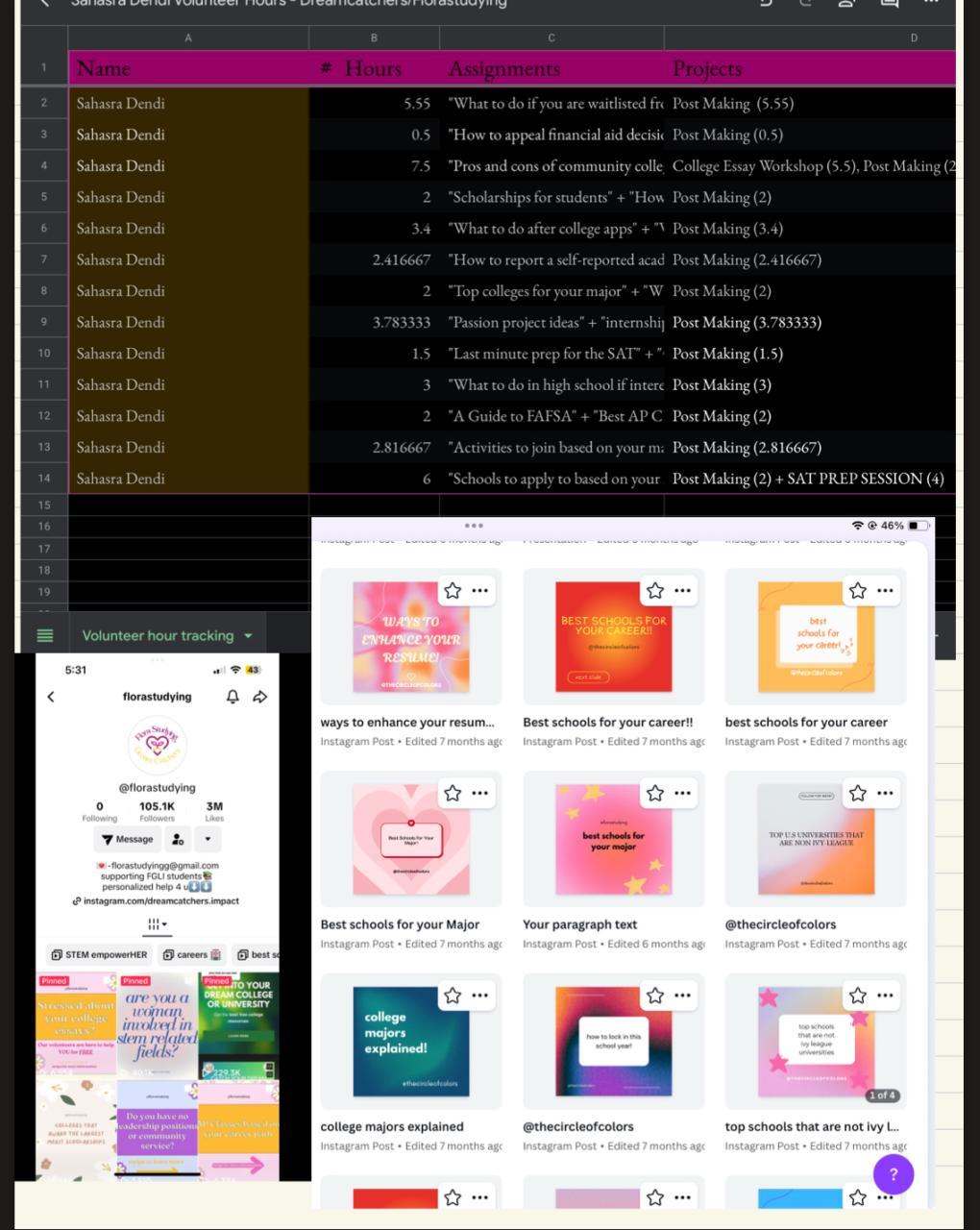Screen dimensions: 980x1230
Task: Select column B header in the spreadsheet
Action: click(x=374, y=37)
